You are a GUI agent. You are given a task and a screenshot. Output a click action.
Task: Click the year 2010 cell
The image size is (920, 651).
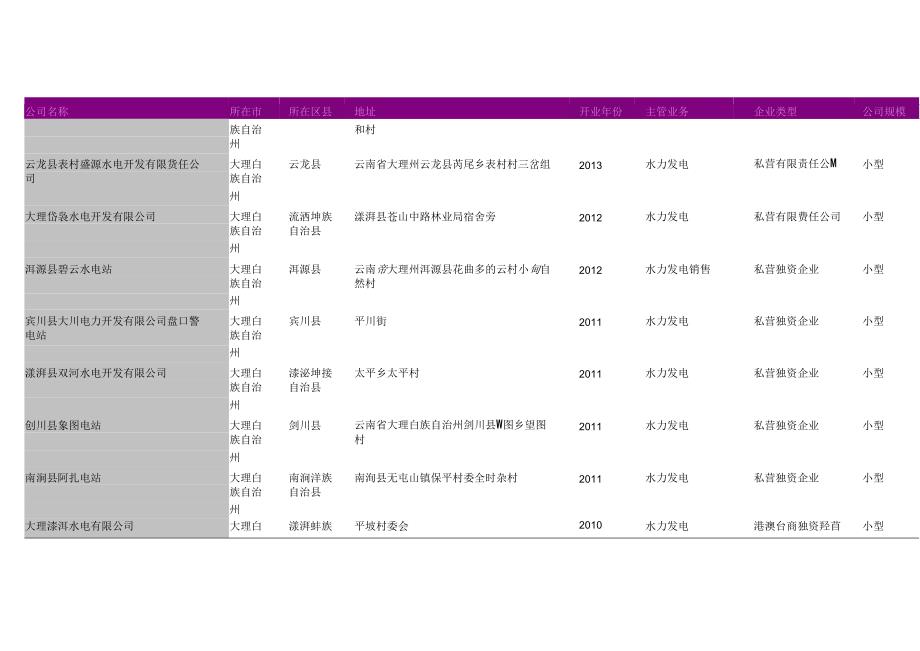click(x=590, y=525)
